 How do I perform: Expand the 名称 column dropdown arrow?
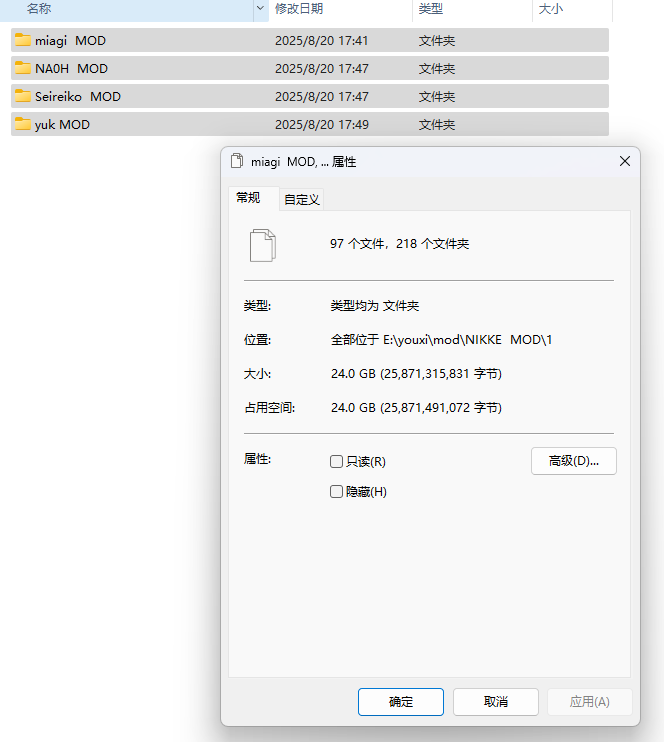point(261,9)
